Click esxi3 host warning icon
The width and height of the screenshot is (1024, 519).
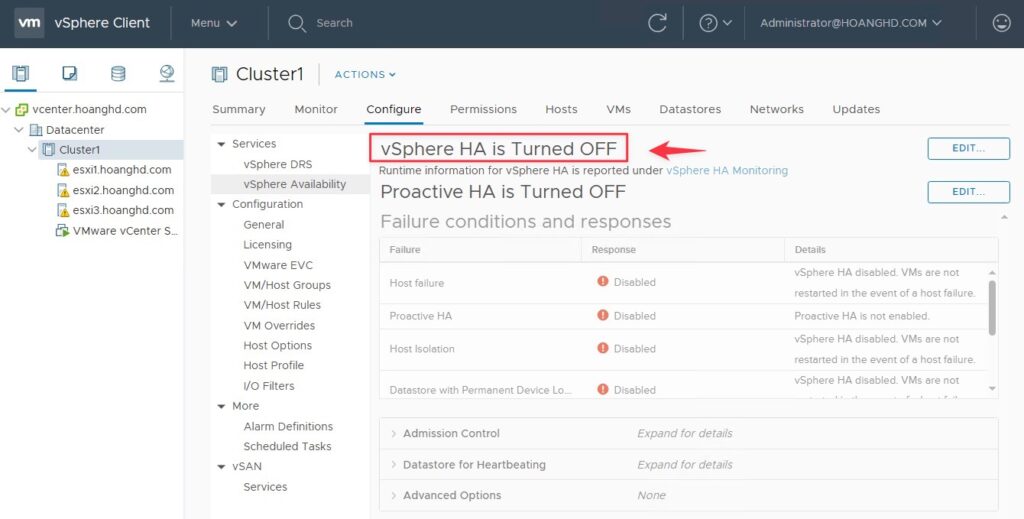coord(63,210)
